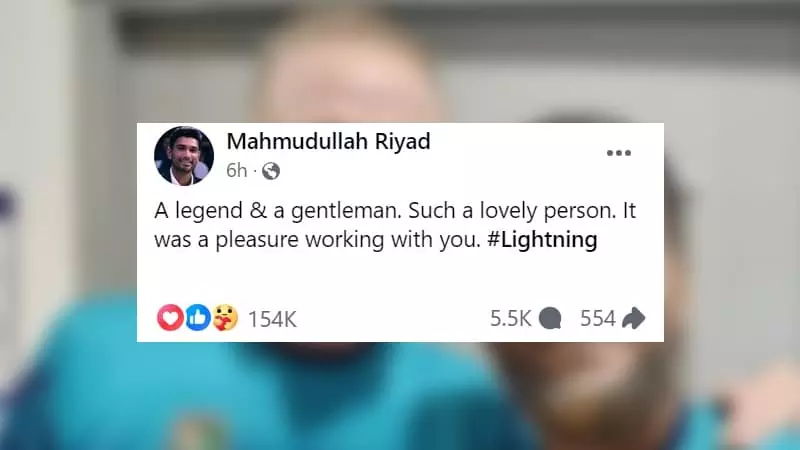The width and height of the screenshot is (800, 450).
Task: Click the blue thumbs-up like reaction
Action: click(197, 318)
